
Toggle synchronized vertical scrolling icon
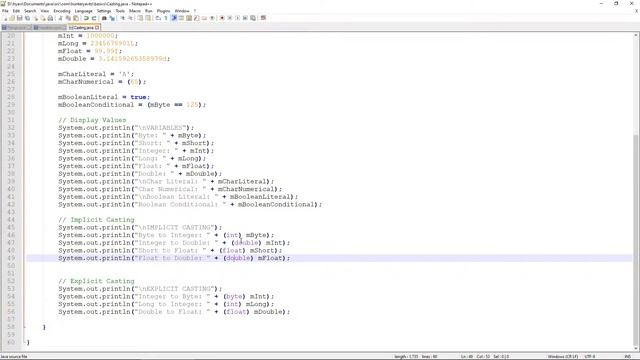pos(140,18)
